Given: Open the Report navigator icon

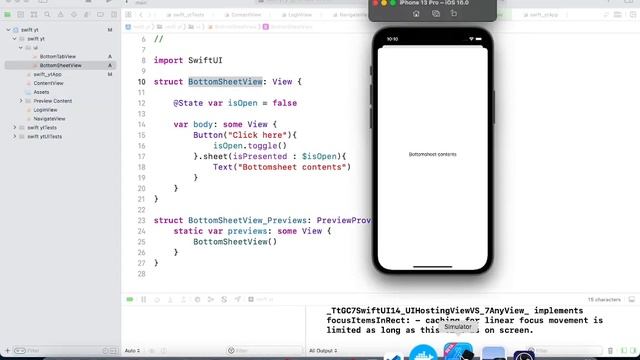Looking at the screenshot, I should [x=113, y=15].
